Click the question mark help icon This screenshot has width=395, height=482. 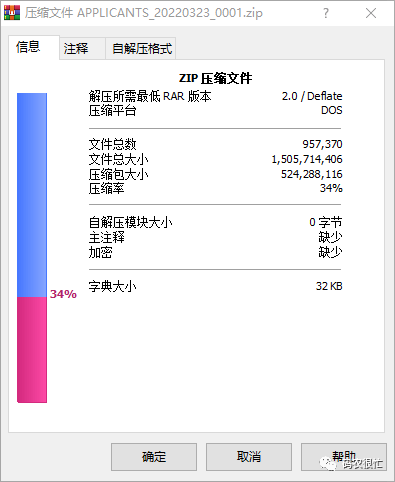326,13
